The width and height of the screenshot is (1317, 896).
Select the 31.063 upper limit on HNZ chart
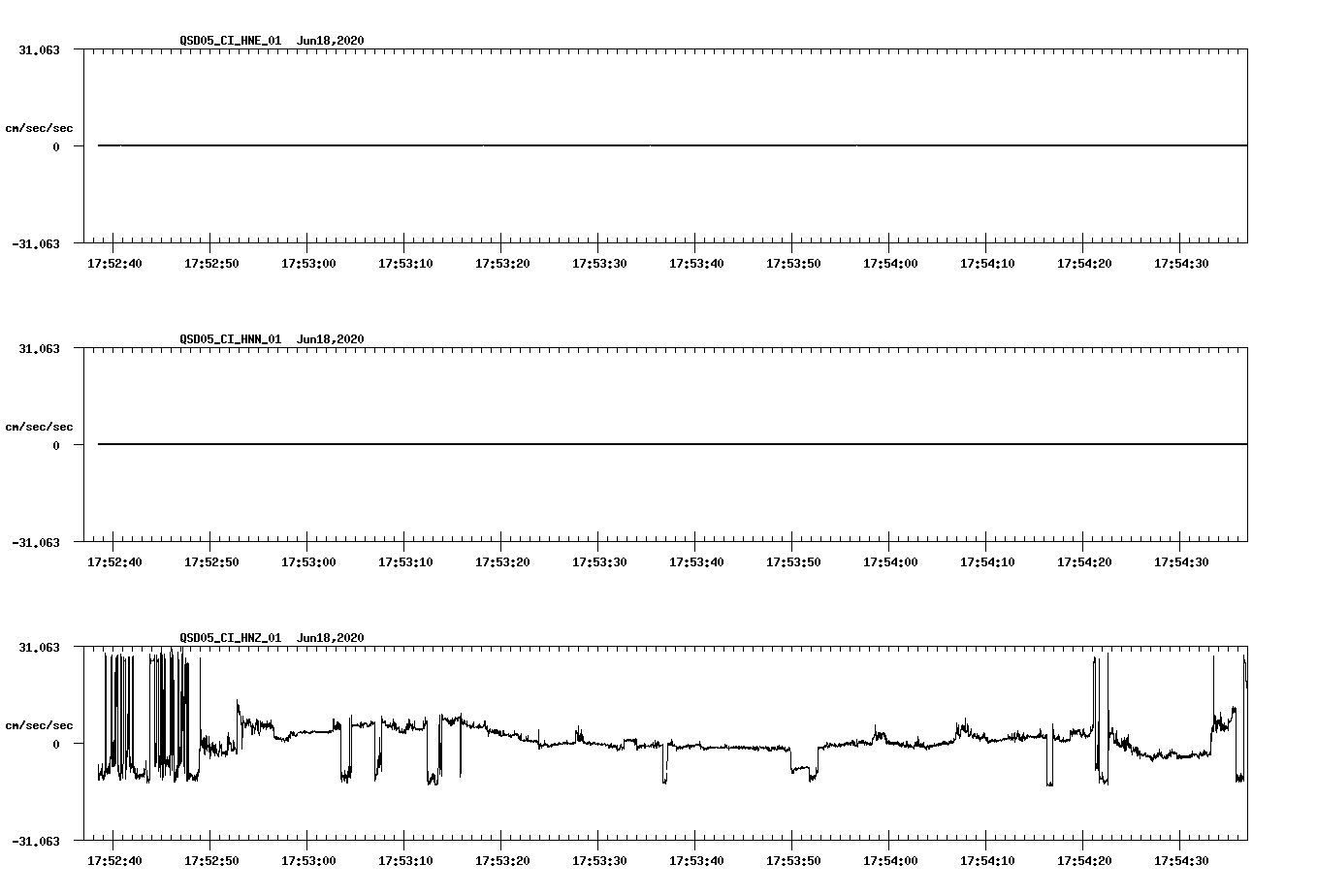(x=39, y=647)
